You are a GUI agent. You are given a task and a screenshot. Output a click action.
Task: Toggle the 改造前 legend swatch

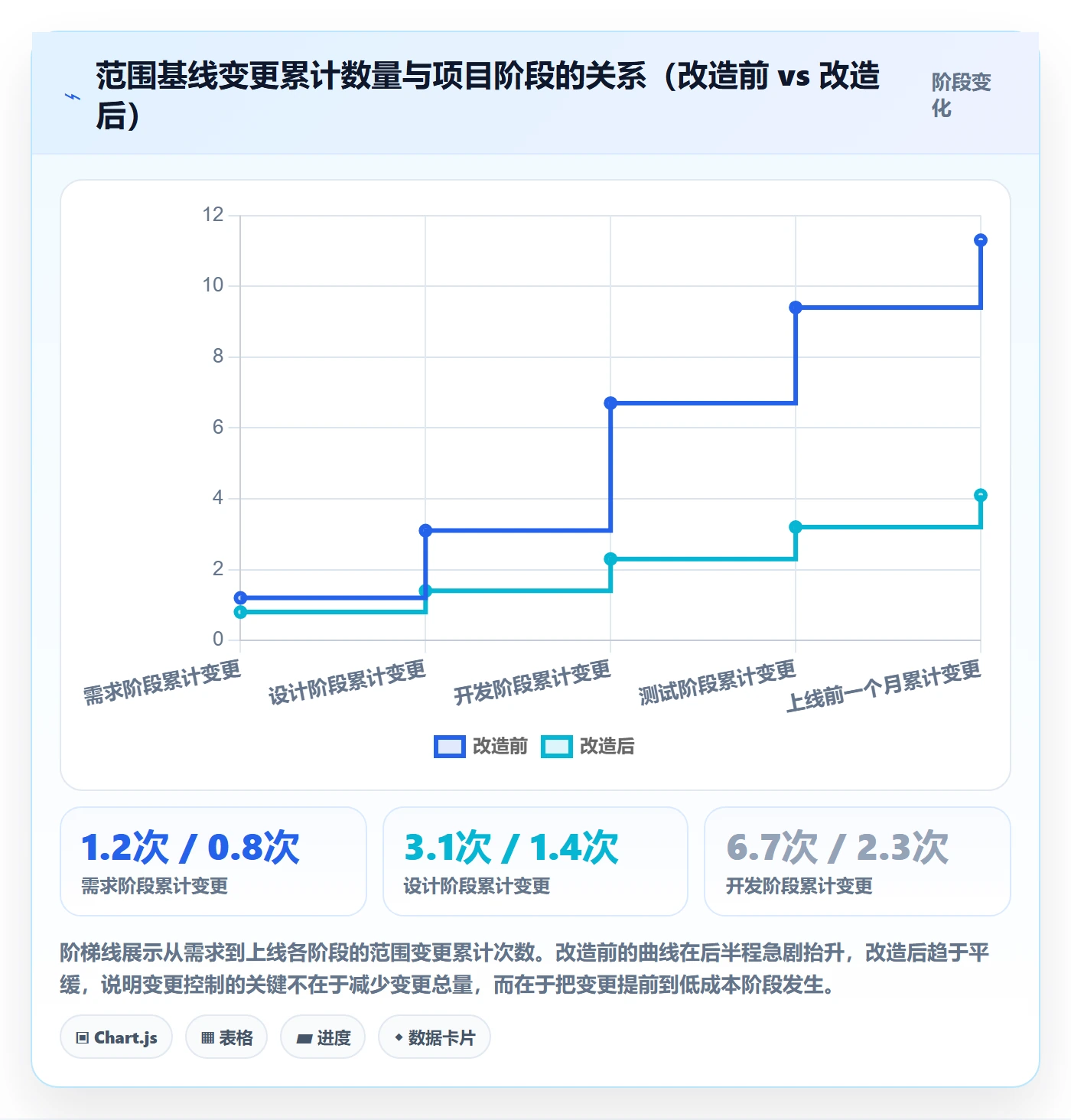449,747
